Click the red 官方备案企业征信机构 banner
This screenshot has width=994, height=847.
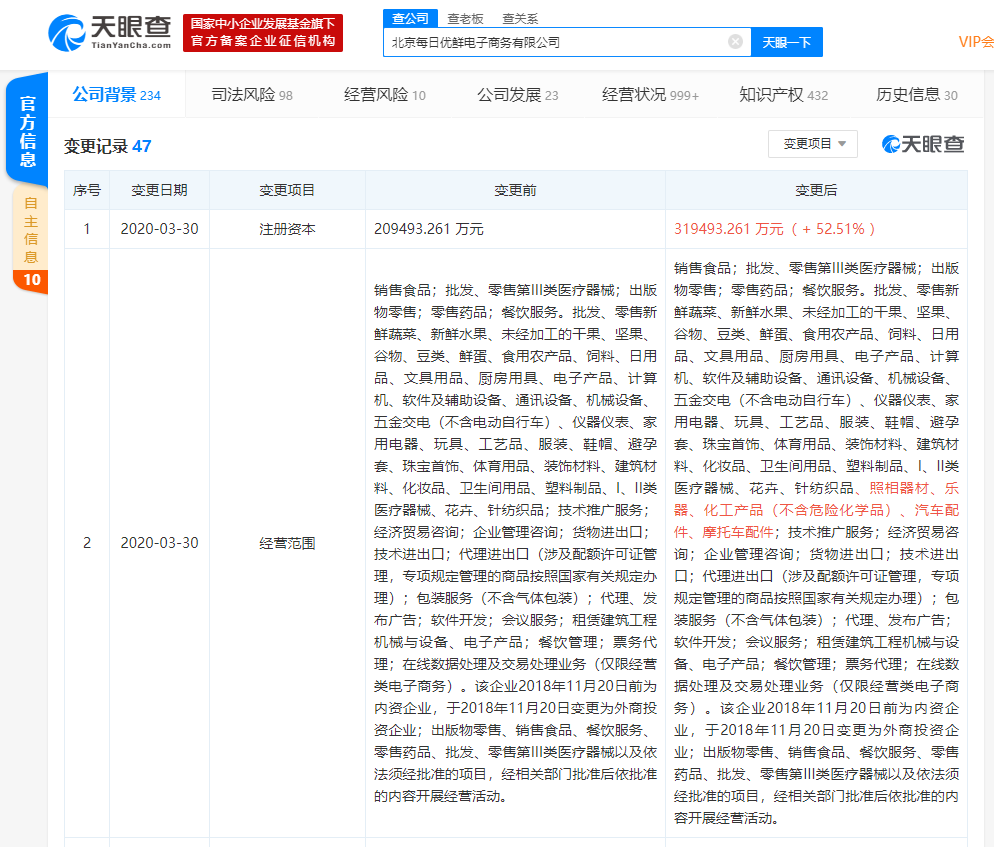[263, 33]
